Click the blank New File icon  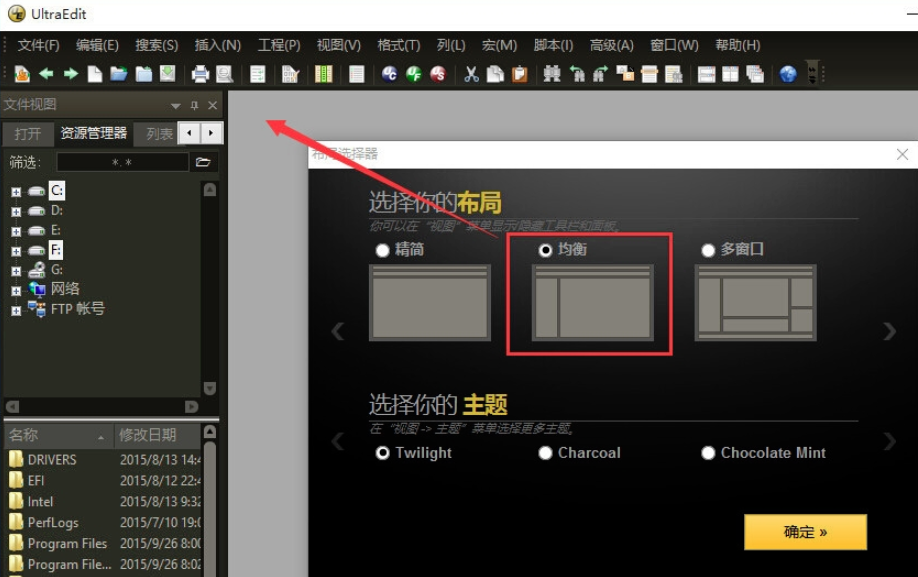click(x=95, y=74)
